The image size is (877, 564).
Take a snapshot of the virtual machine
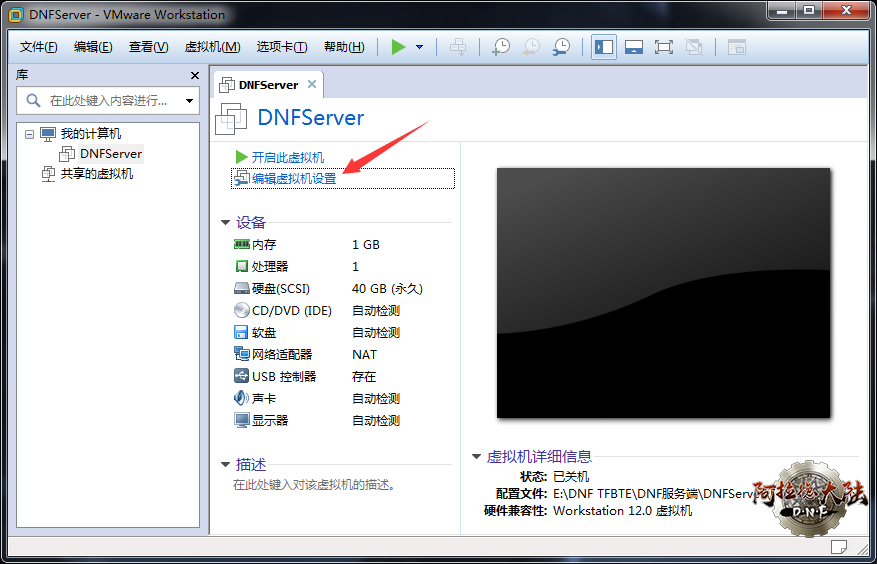point(501,47)
